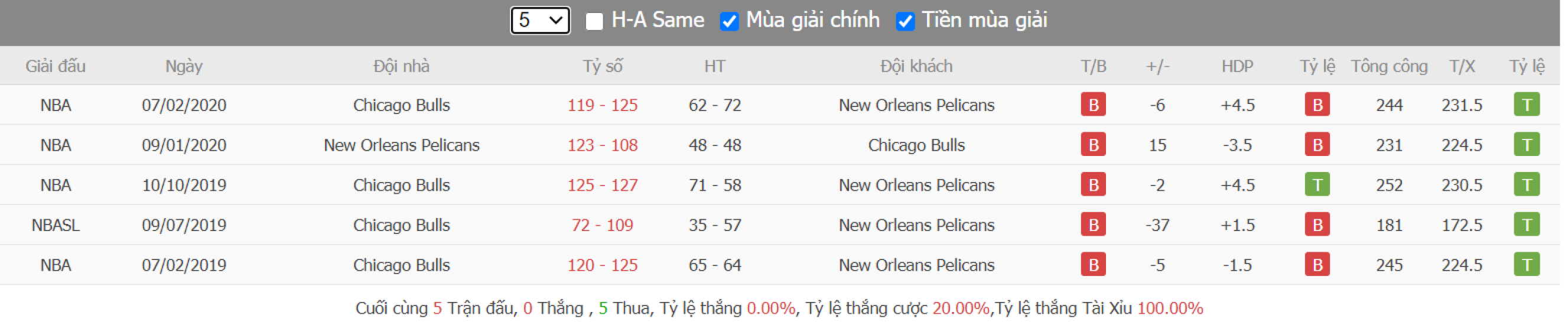Uncheck the Mùa giải chính checkbox

[728, 22]
